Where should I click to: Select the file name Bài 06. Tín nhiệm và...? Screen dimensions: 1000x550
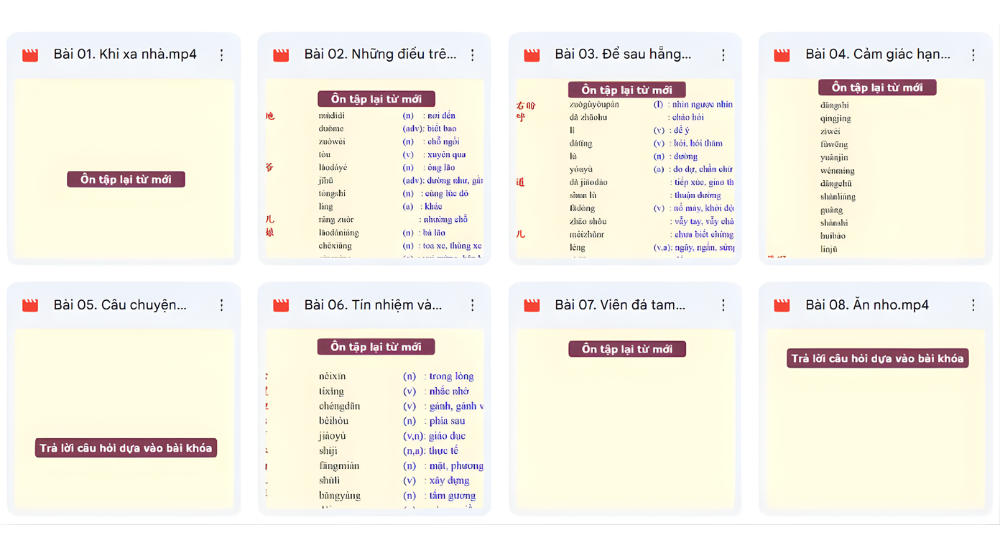pyautogui.click(x=373, y=305)
